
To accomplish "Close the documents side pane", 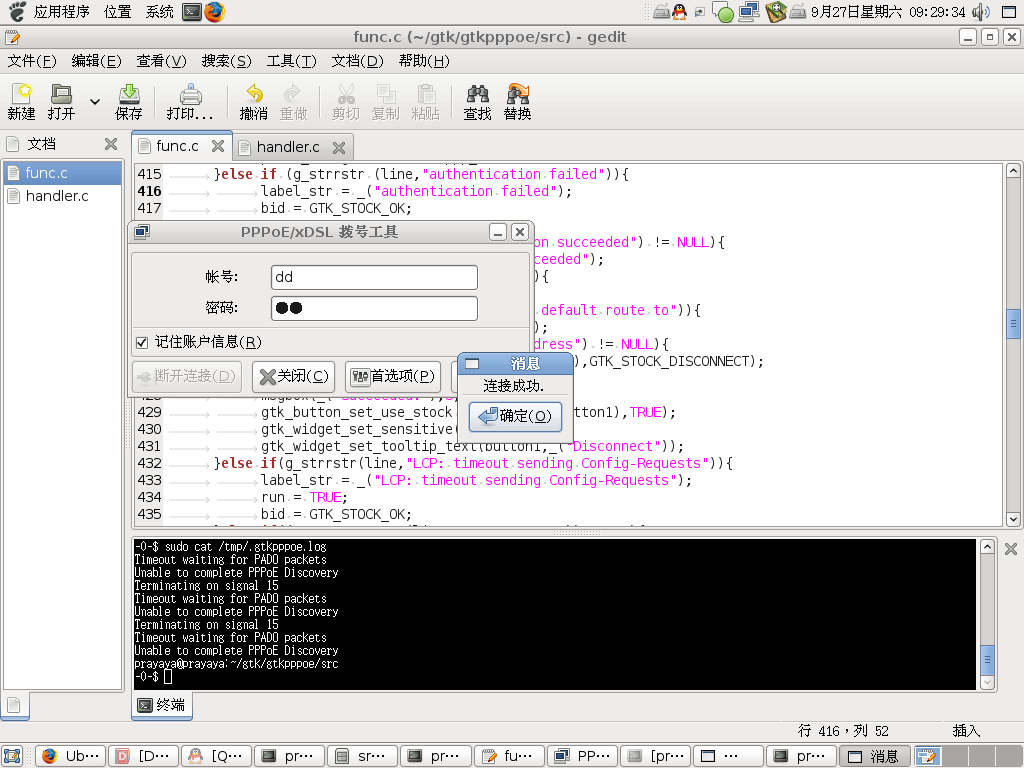I will click(x=111, y=144).
